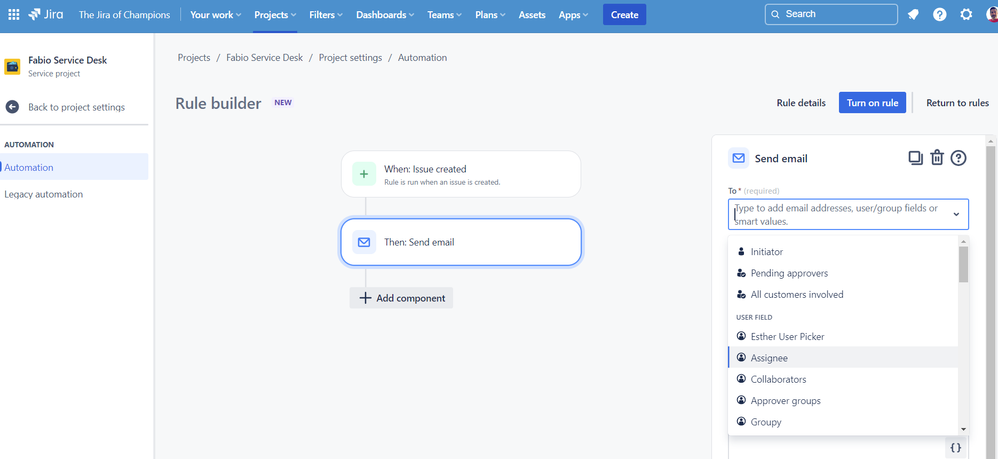Collapse the To field dropdown chevron
Image resolution: width=998 pixels, height=459 pixels.
tap(956, 215)
